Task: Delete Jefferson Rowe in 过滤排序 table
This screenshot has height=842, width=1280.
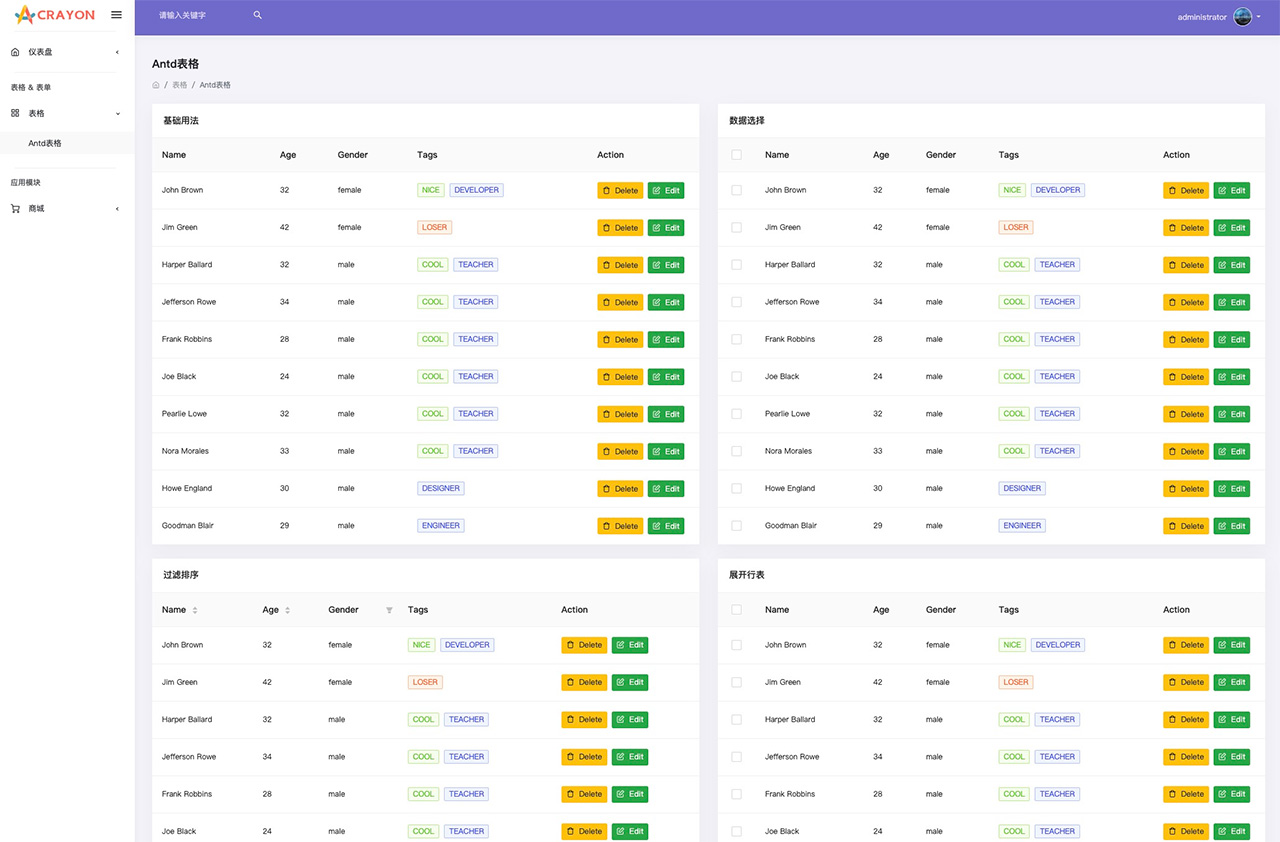Action: click(x=584, y=757)
